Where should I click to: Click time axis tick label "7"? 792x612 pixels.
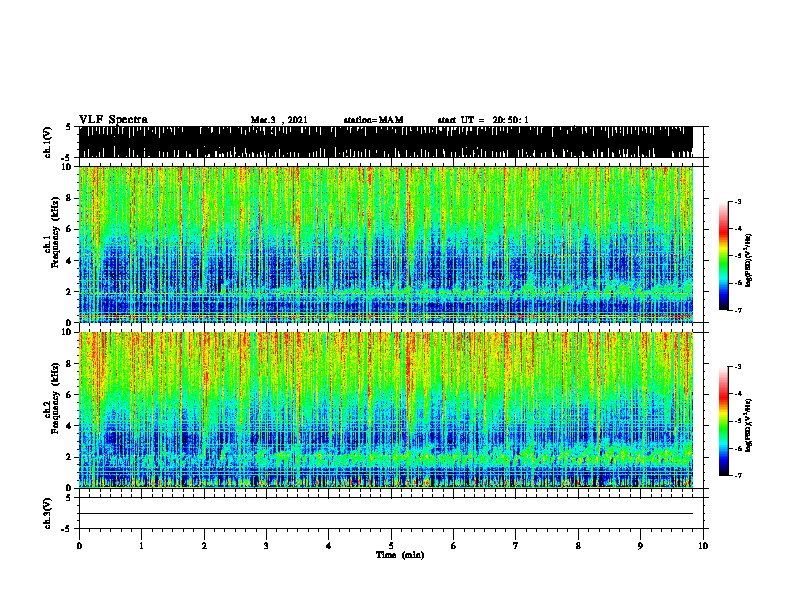[x=516, y=545]
